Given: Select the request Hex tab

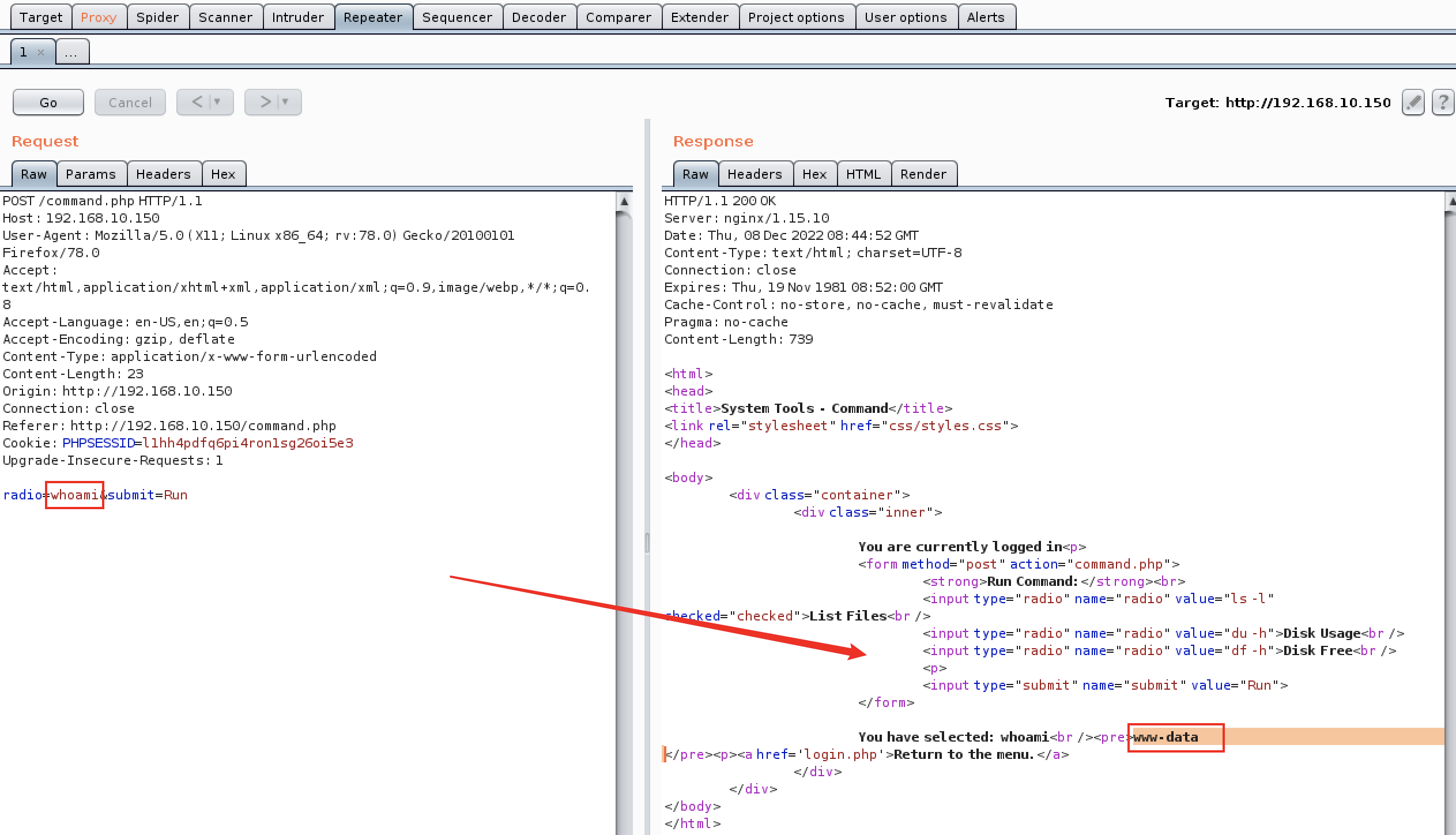Looking at the screenshot, I should click(x=223, y=174).
